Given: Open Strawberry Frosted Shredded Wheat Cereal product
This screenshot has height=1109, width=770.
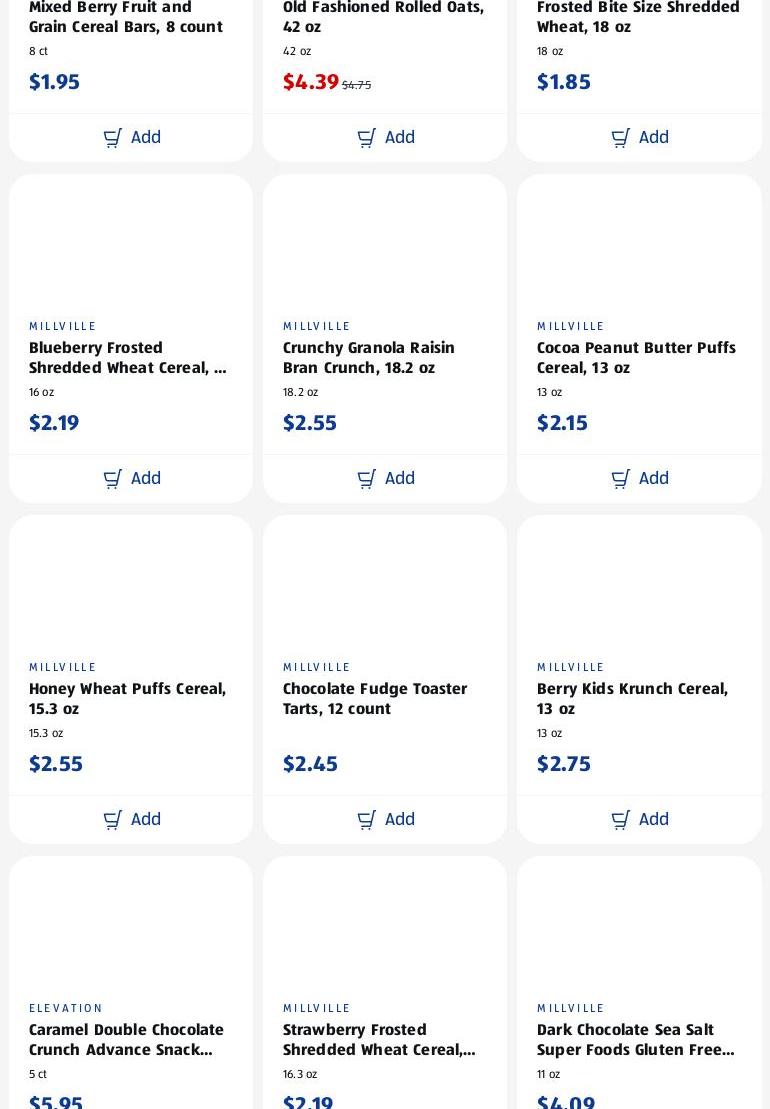Looking at the screenshot, I should tap(378, 1040).
